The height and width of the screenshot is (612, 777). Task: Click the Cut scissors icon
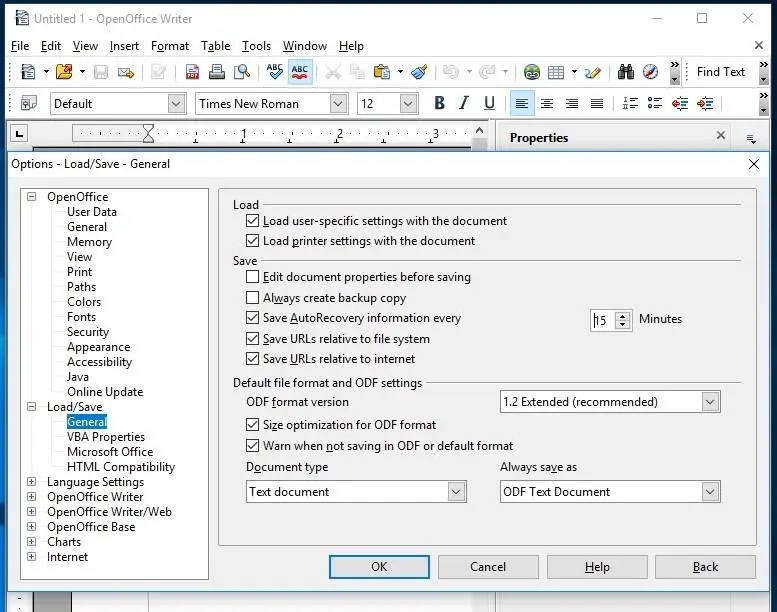click(333, 72)
